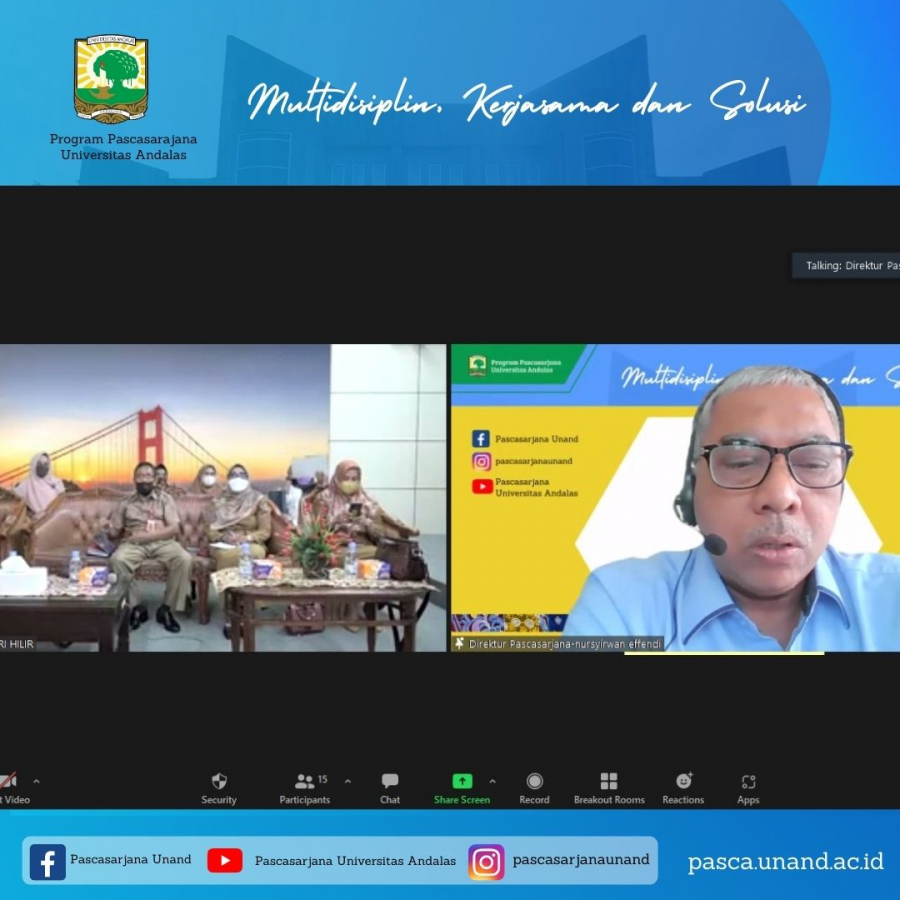Select the meeting room participants video tile
The image size is (900, 900).
click(222, 498)
